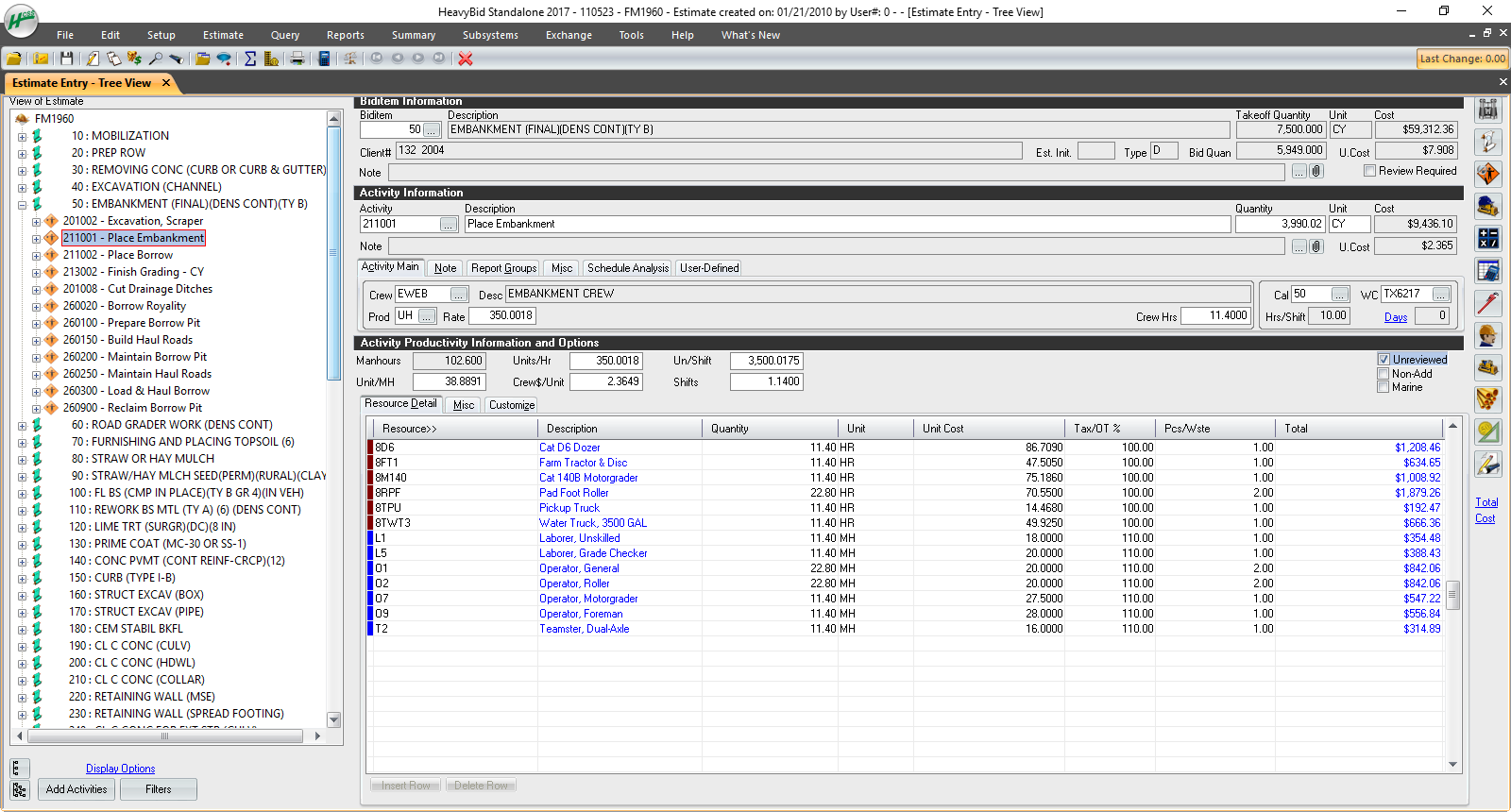Open the Display Options link
Image resolution: width=1511 pixels, height=812 pixels.
pos(120,769)
